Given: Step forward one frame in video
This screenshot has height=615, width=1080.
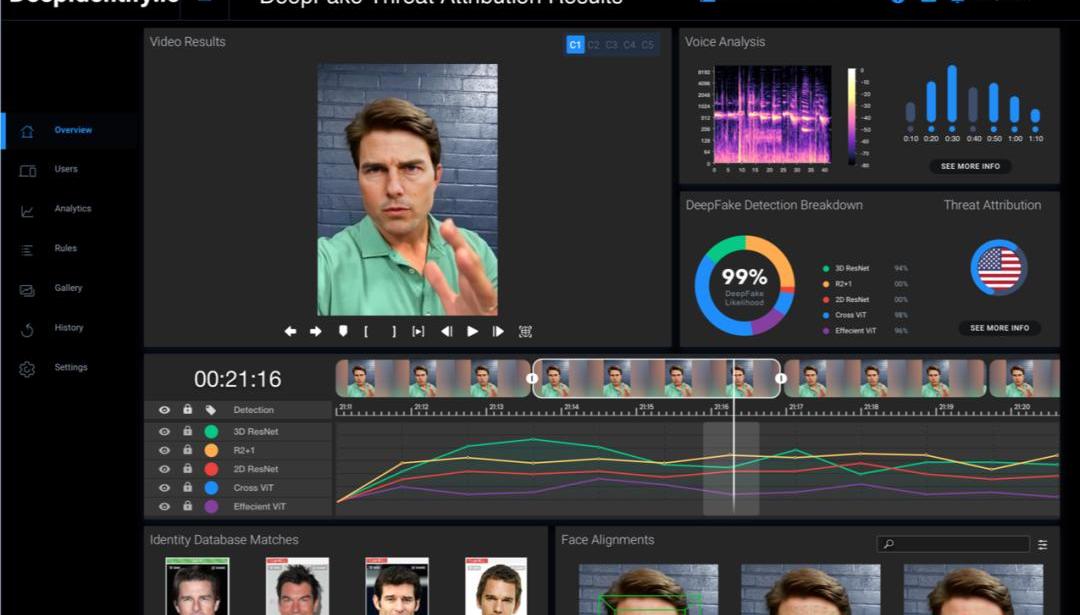Looking at the screenshot, I should (498, 332).
